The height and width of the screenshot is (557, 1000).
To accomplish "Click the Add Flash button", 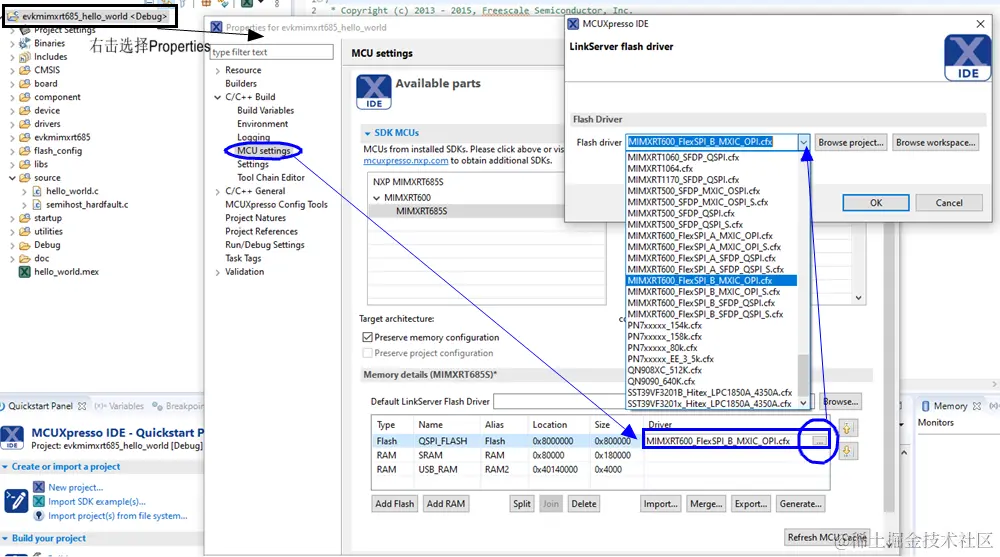I will (x=394, y=504).
